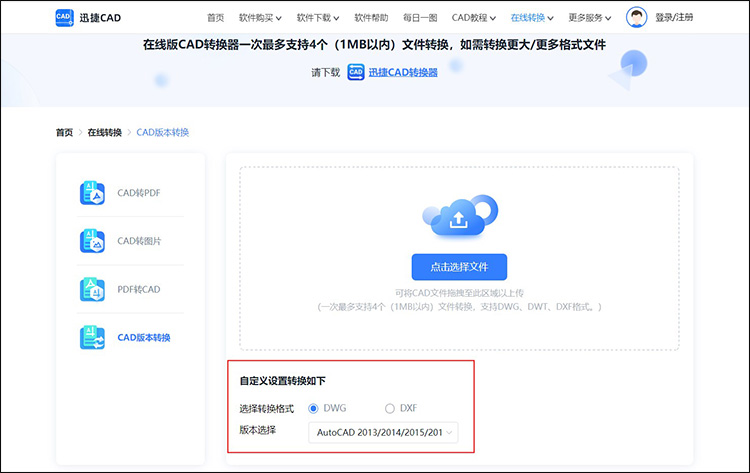Image resolution: width=750 pixels, height=473 pixels.
Task: Click the CAD converter icon beside 请下载
Action: point(355,72)
